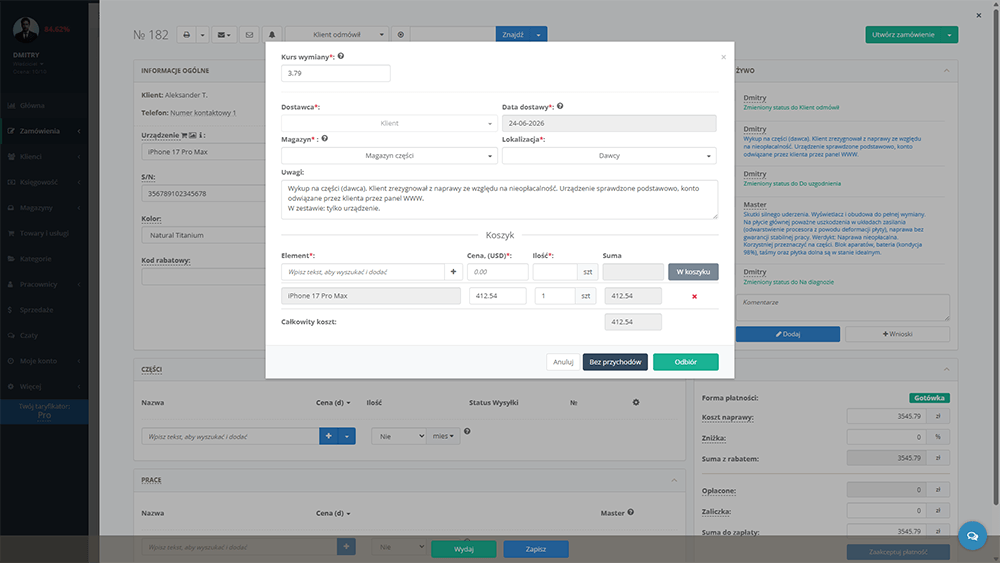Screen dimensions: 1000x563
Task: Click the Wnioski button
Action: click(x=897, y=334)
